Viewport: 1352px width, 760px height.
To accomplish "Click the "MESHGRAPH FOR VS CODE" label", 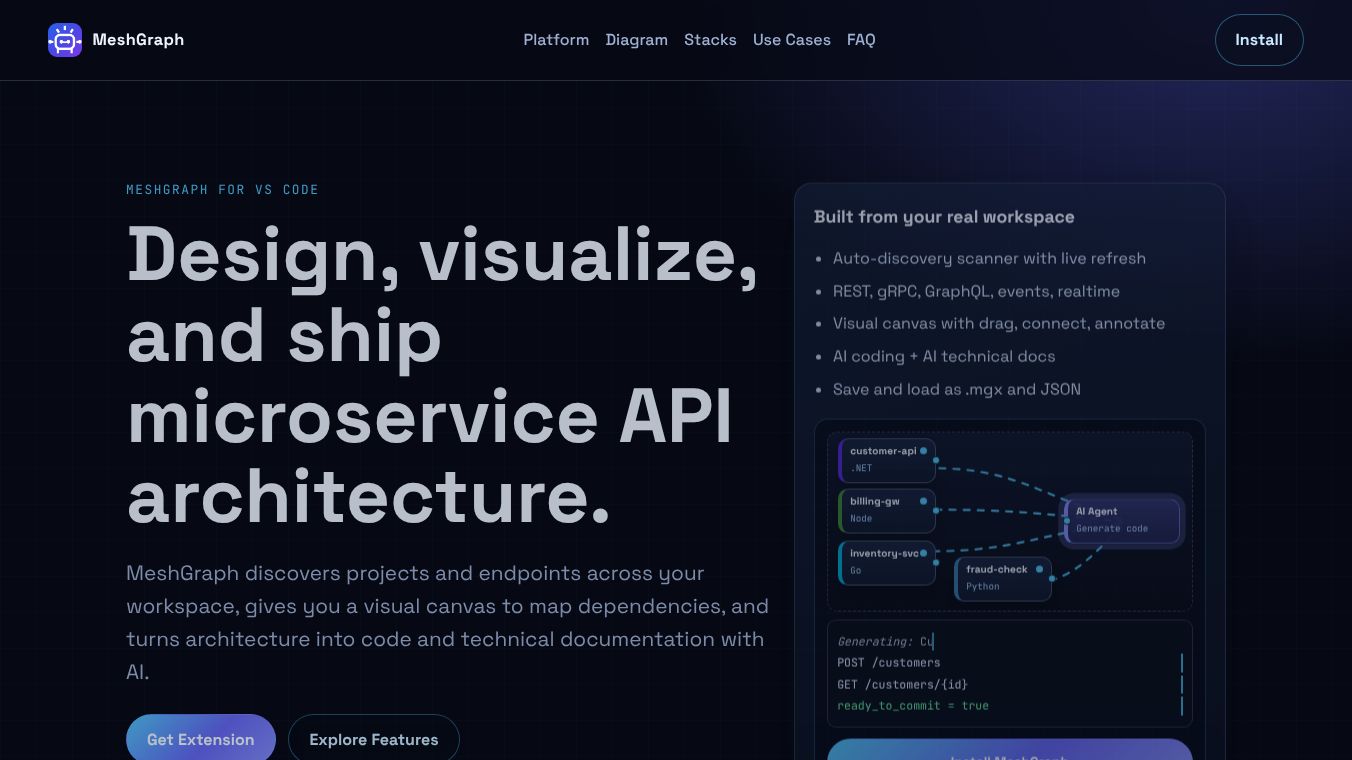I will 222,190.
